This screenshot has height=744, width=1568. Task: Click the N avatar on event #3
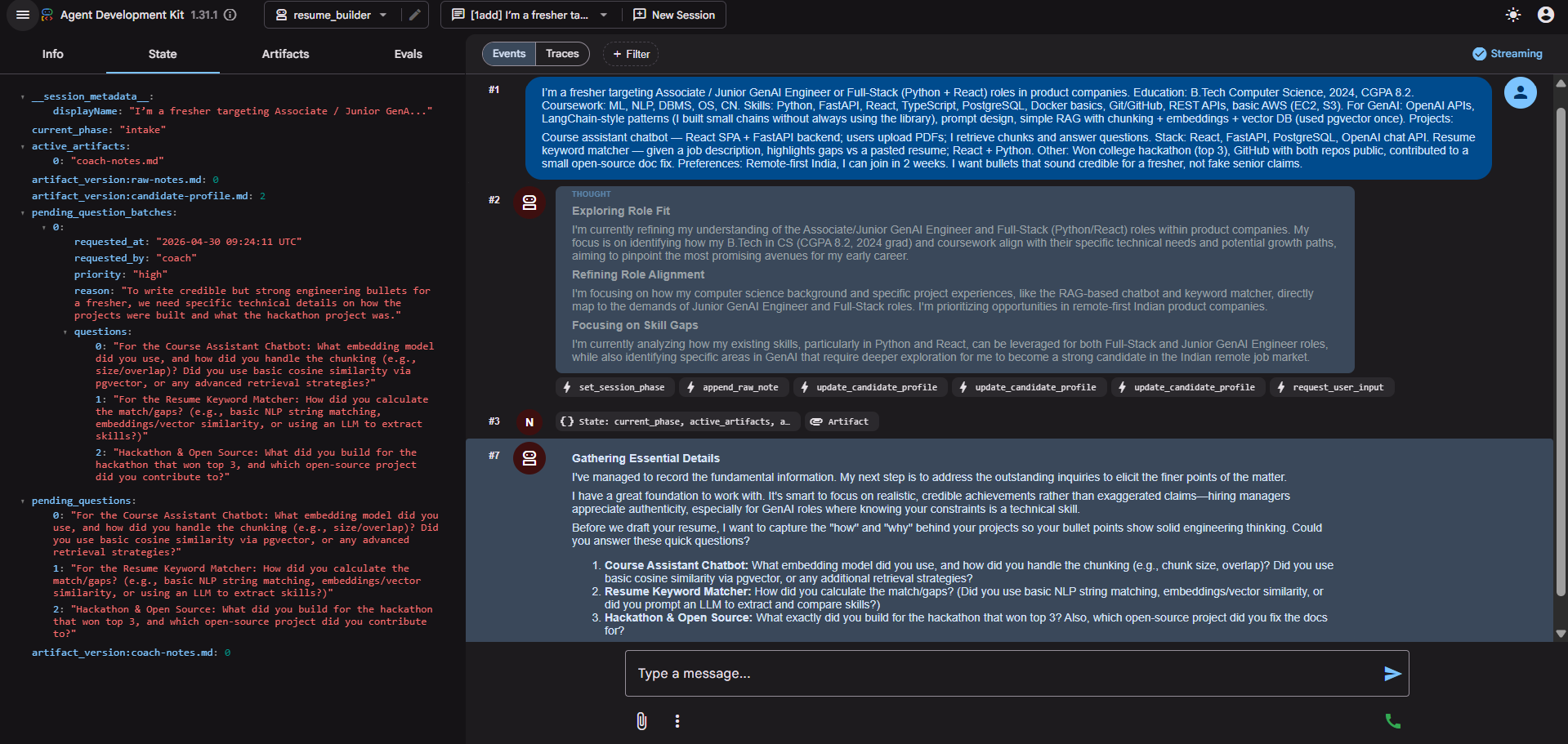(529, 422)
